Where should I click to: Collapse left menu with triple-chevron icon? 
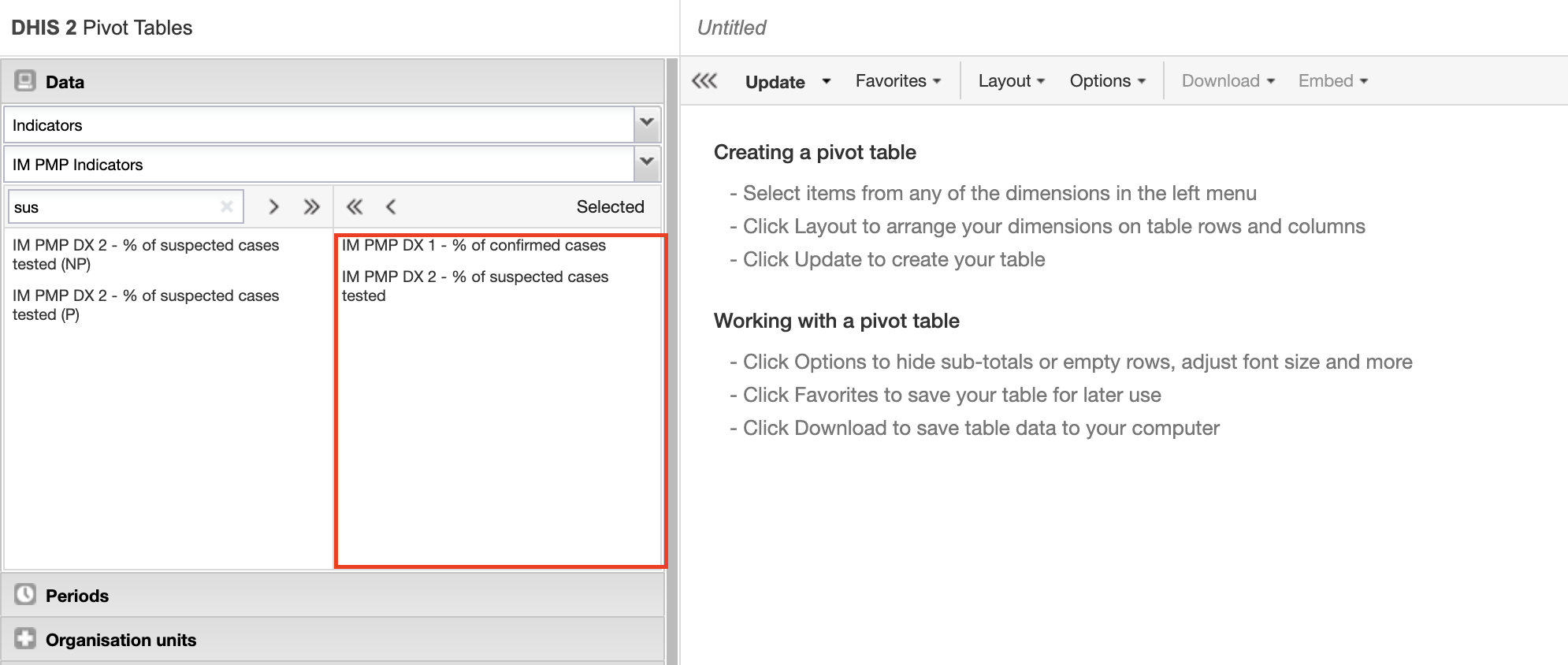point(704,81)
